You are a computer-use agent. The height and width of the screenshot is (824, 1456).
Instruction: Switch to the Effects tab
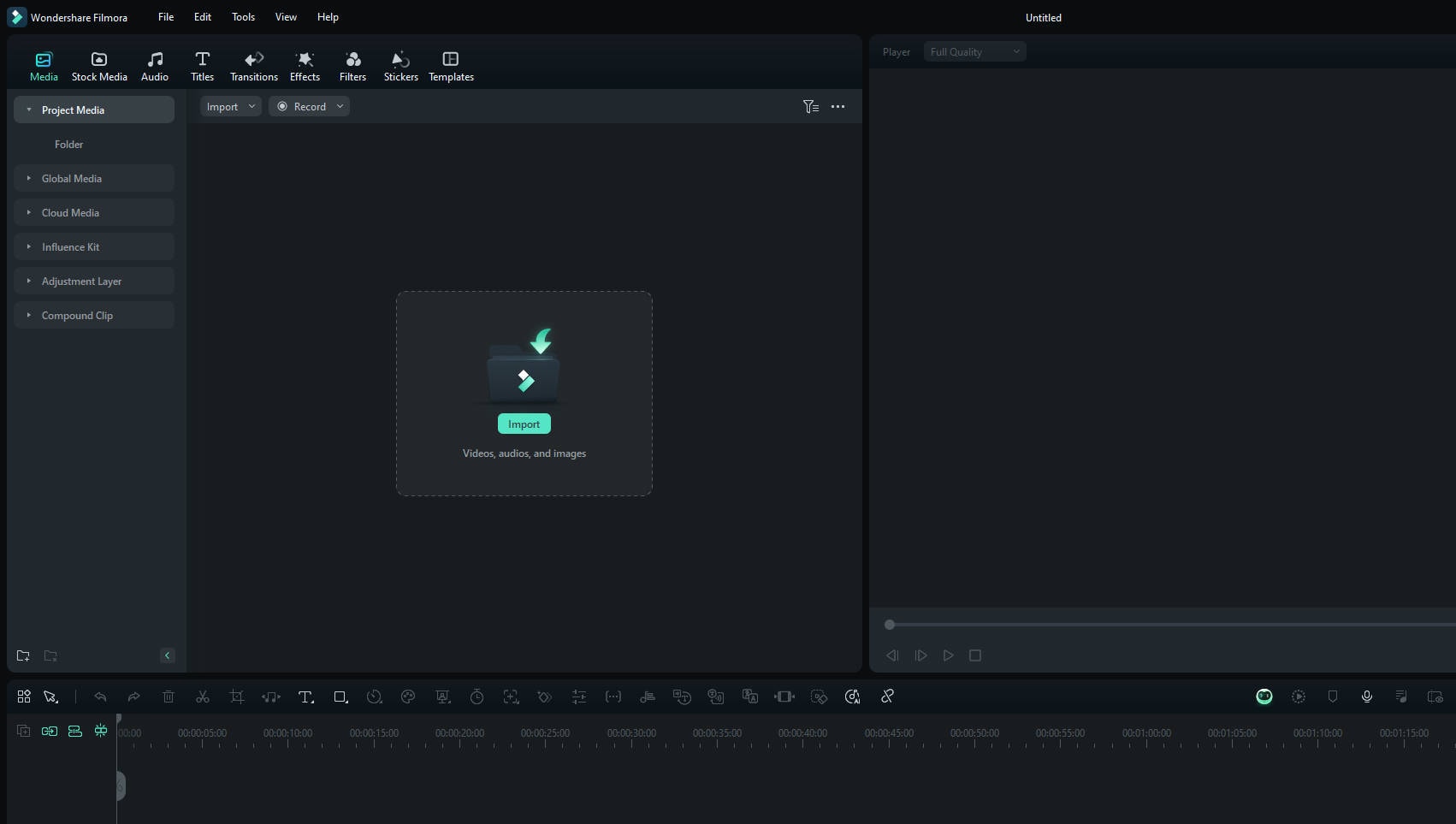pos(305,66)
